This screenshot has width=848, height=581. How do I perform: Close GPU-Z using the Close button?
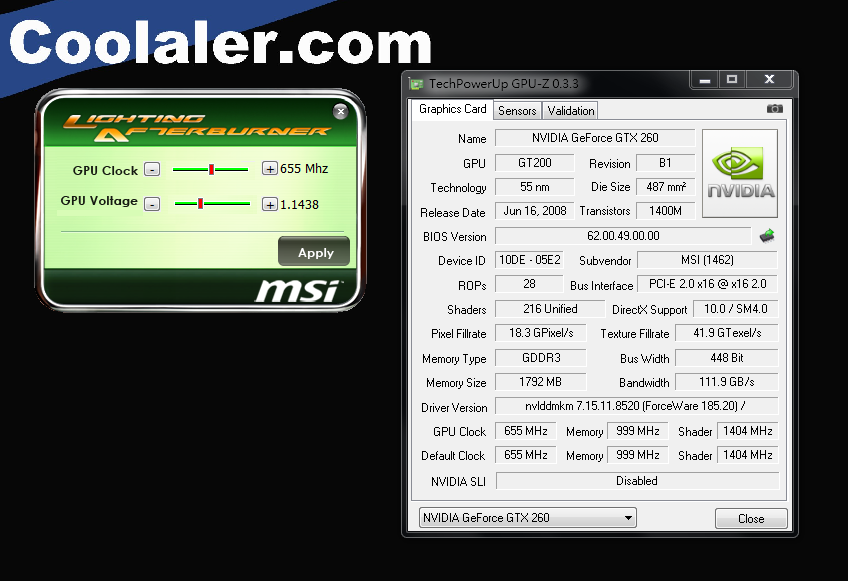tap(751, 518)
